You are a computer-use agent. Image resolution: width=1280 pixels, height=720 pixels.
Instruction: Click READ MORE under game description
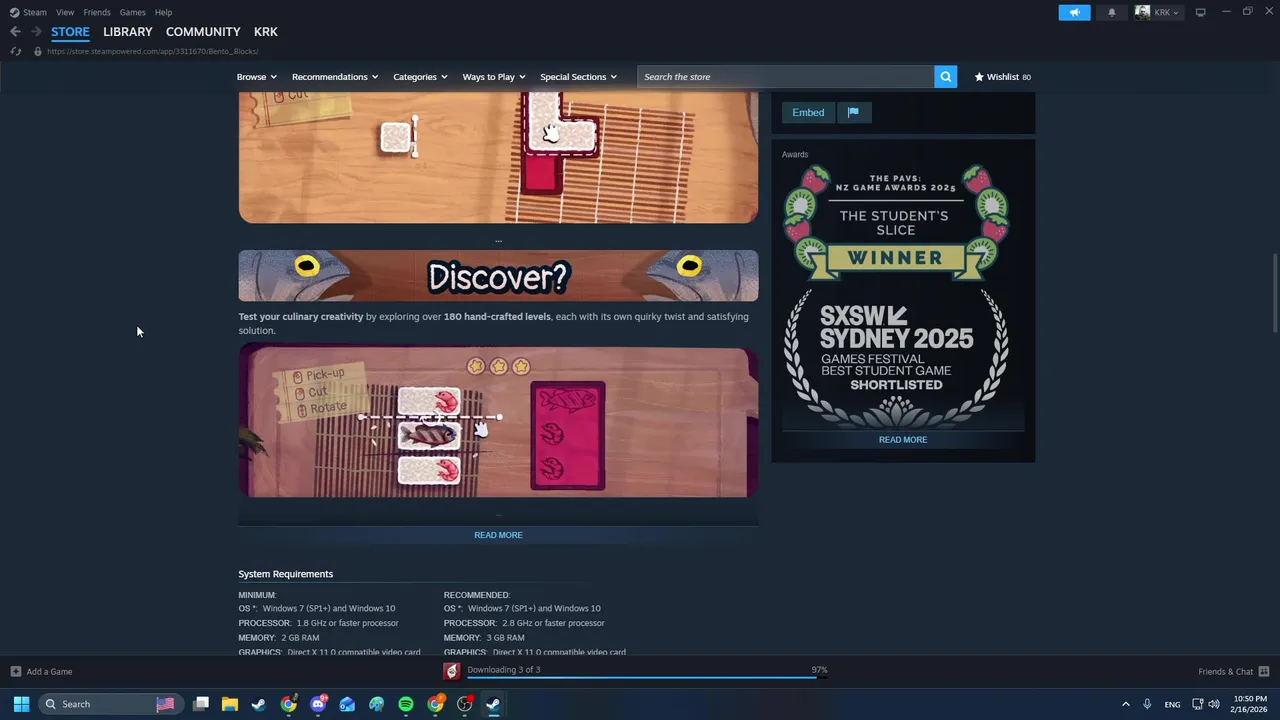[498, 535]
